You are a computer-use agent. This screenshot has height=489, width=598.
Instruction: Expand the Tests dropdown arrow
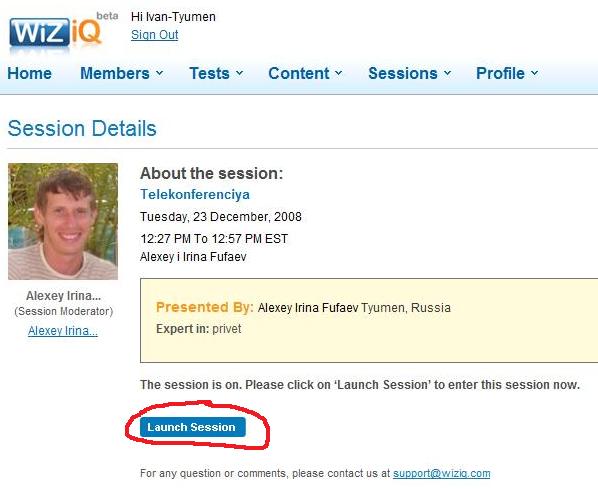239,72
